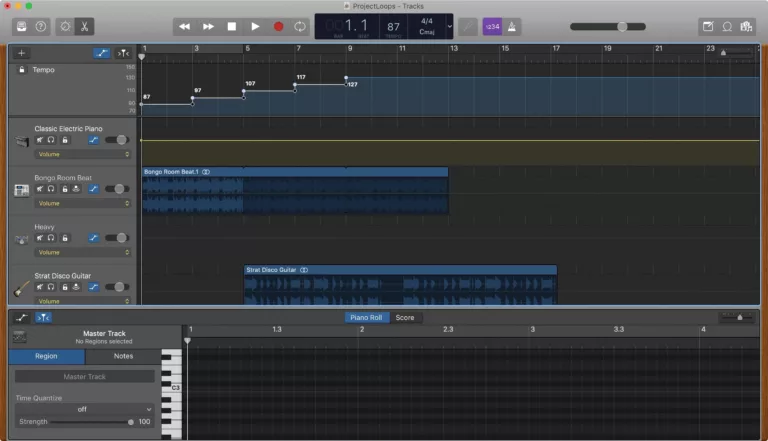Image resolution: width=768 pixels, height=441 pixels.
Task: Toggle the Editors scissors button
Action: 84,26
